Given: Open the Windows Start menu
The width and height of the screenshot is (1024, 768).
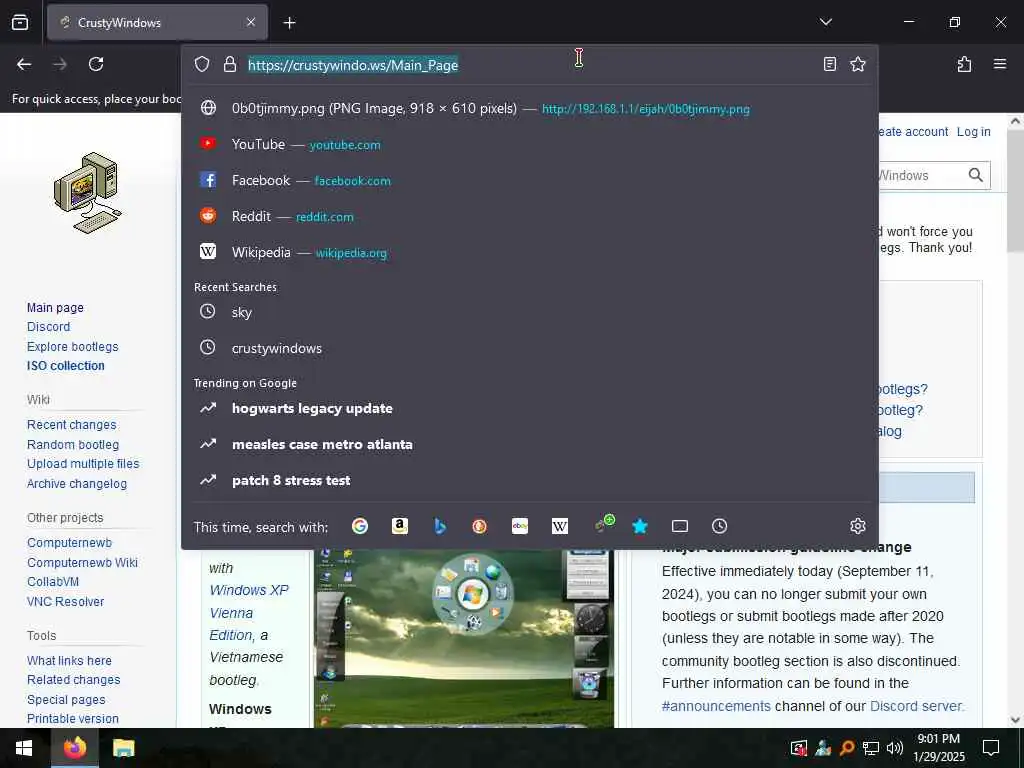Looking at the screenshot, I should 24,748.
